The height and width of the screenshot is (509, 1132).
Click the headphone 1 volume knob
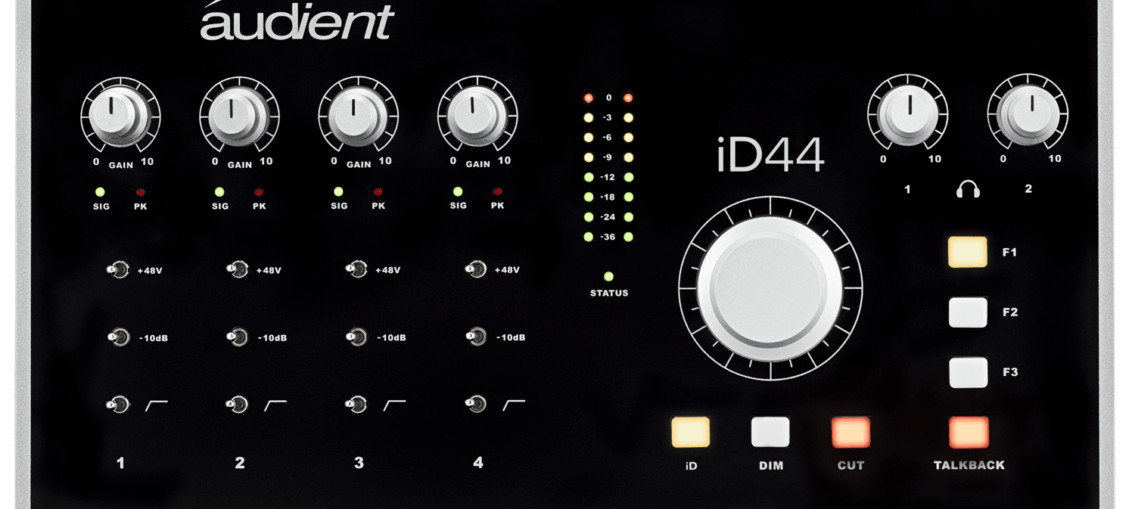click(906, 113)
